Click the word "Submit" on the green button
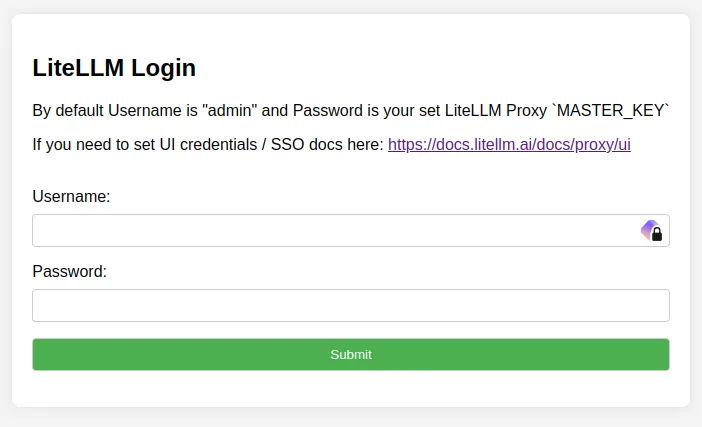The height and width of the screenshot is (427, 702). pyautogui.click(x=351, y=354)
